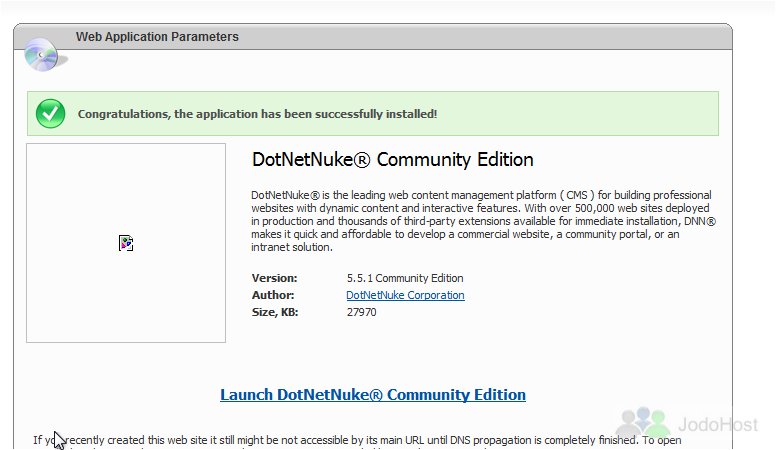Click the application logo thumbnail box
This screenshot has height=450, width=776.
[x=126, y=243]
